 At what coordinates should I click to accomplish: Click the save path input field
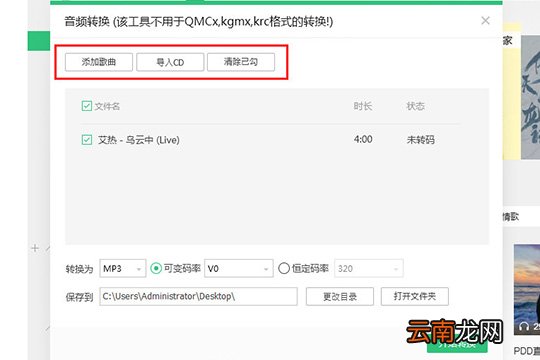pos(198,296)
